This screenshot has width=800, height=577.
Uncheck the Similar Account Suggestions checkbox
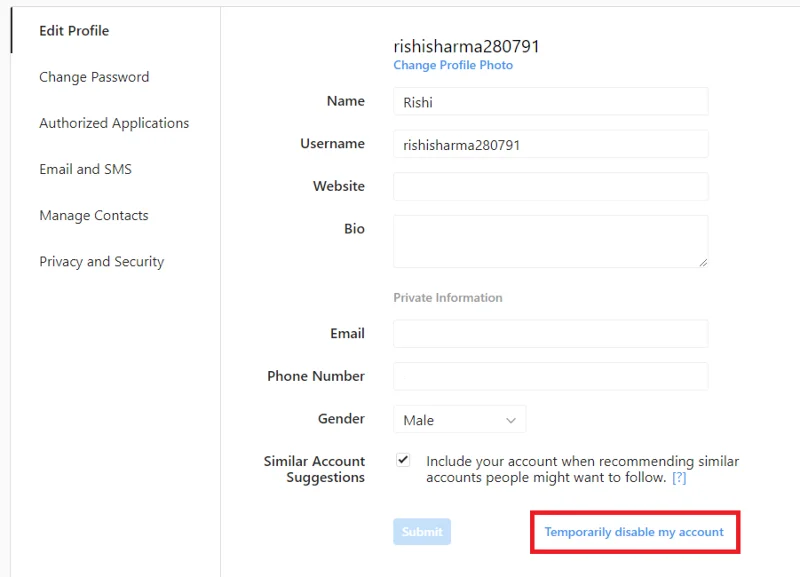(403, 460)
